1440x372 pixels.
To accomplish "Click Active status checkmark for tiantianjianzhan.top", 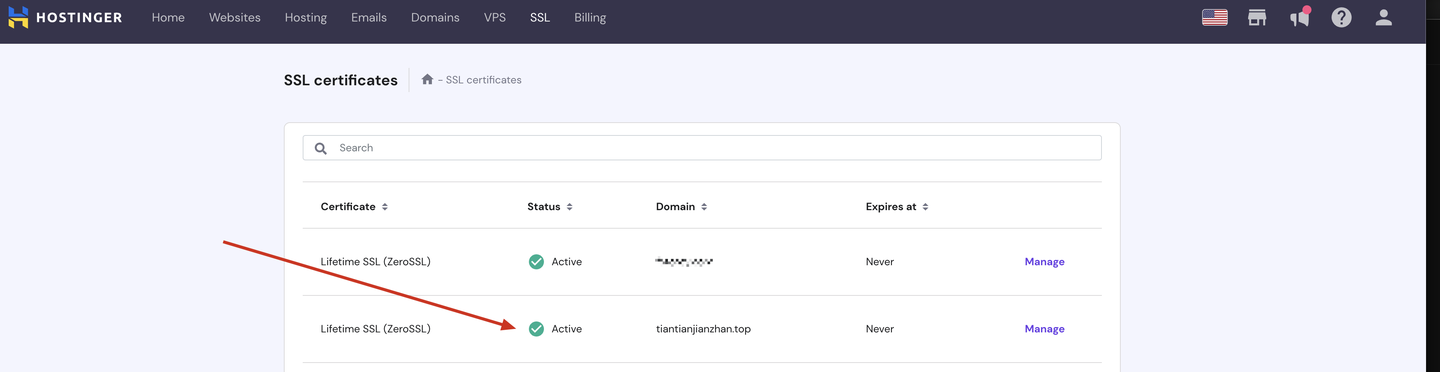I will click(x=536, y=329).
